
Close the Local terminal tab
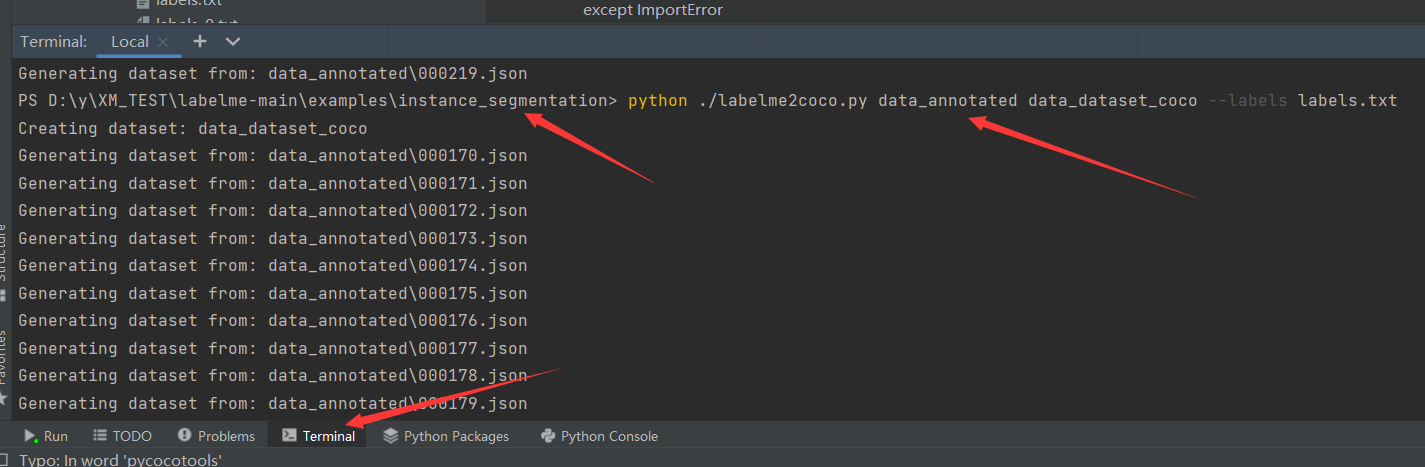pyautogui.click(x=164, y=42)
